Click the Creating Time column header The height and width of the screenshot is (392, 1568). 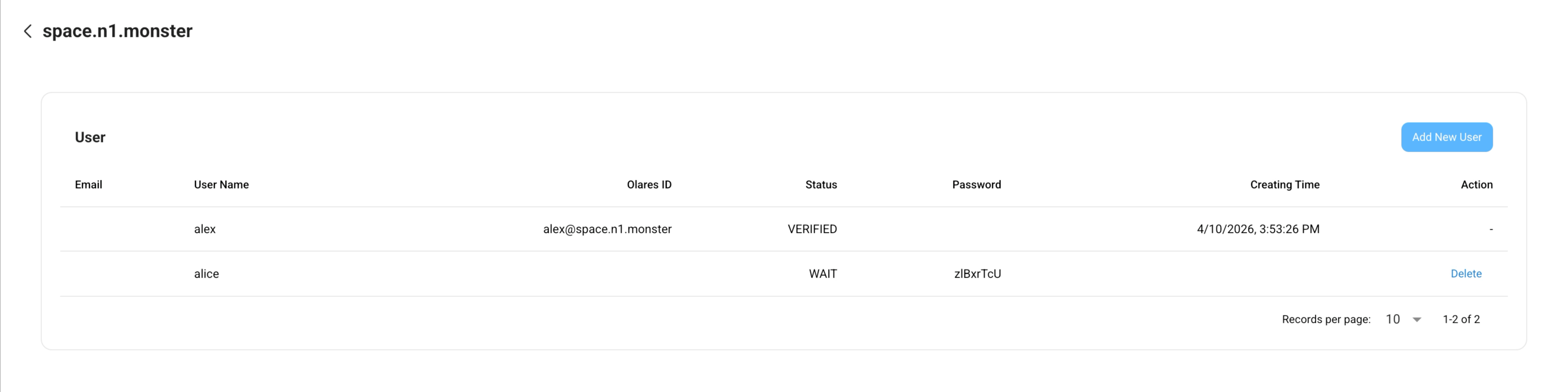1284,184
